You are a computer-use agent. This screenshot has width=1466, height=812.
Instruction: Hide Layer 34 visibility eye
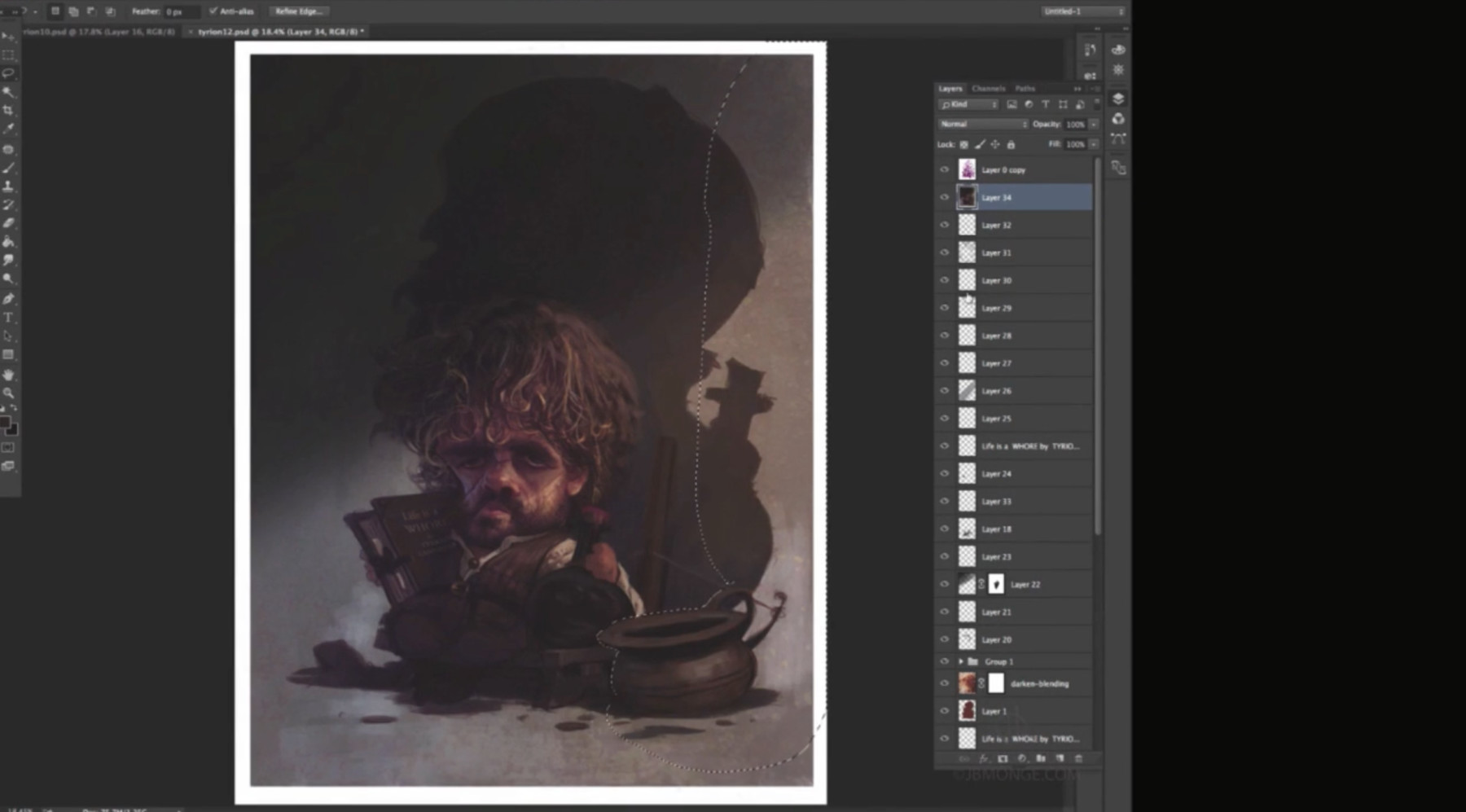[945, 197]
